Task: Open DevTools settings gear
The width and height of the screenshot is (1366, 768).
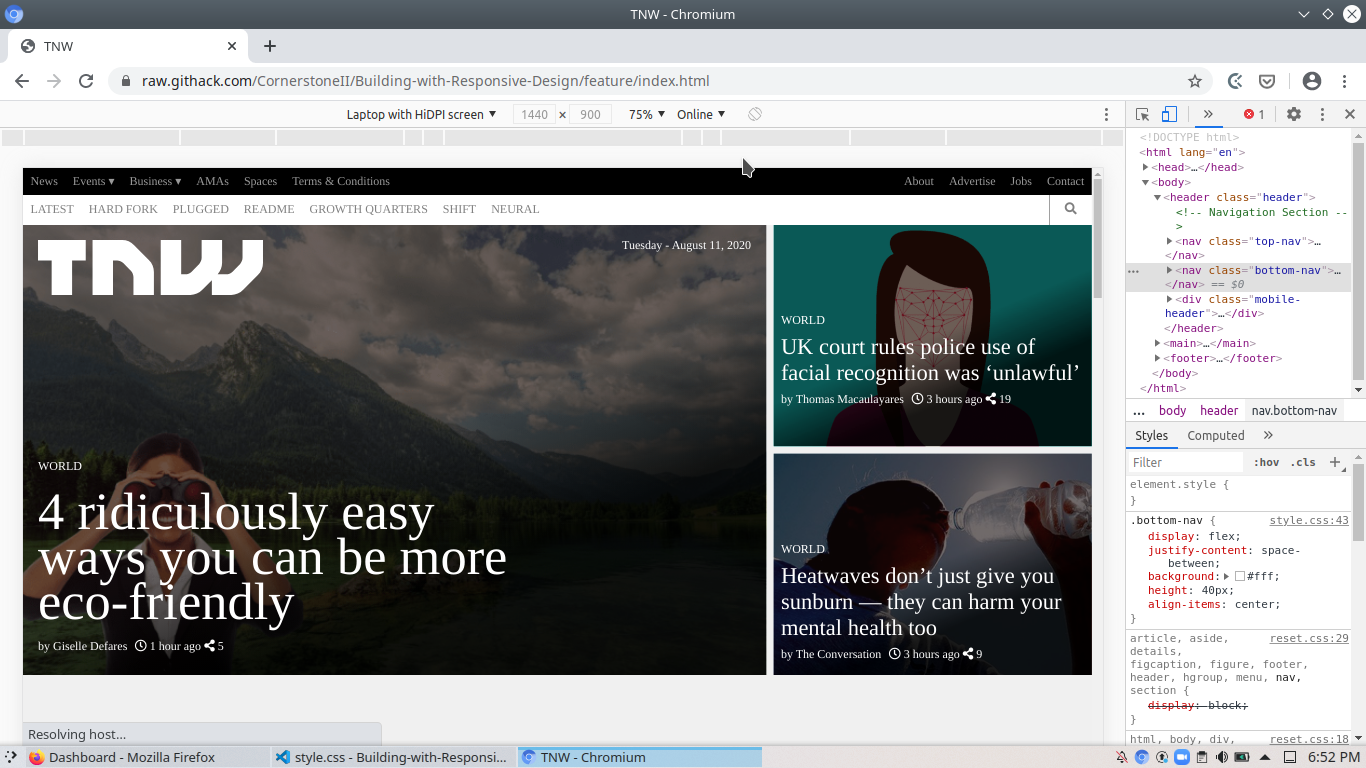Action: pyautogui.click(x=1294, y=114)
